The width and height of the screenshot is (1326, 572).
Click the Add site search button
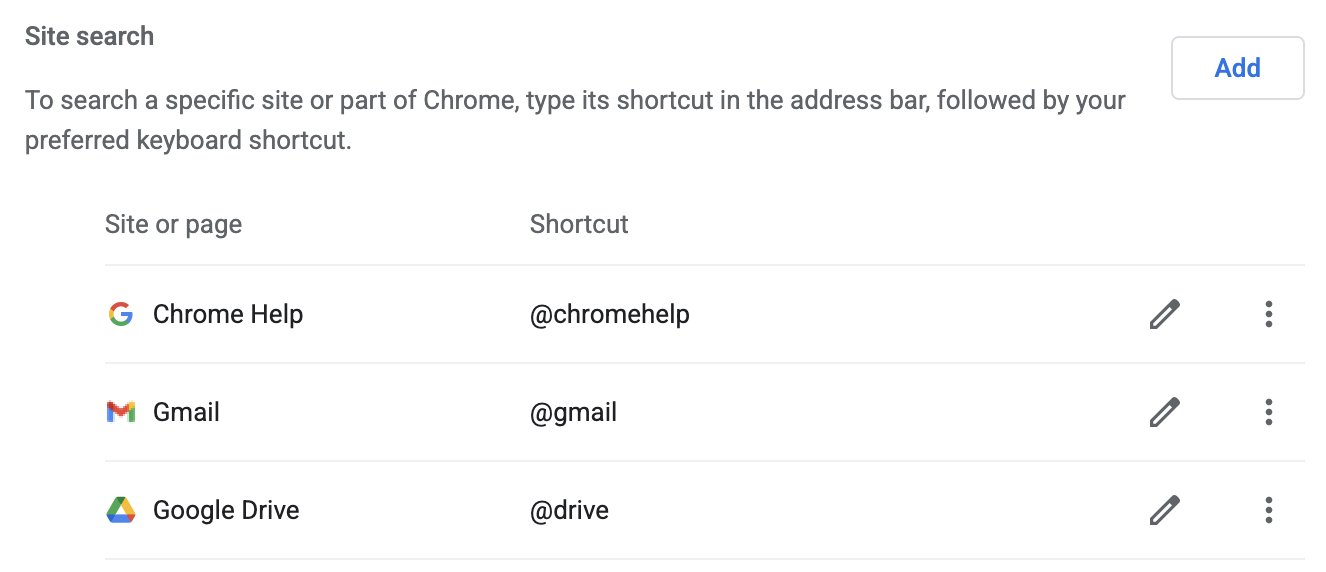tap(1237, 68)
